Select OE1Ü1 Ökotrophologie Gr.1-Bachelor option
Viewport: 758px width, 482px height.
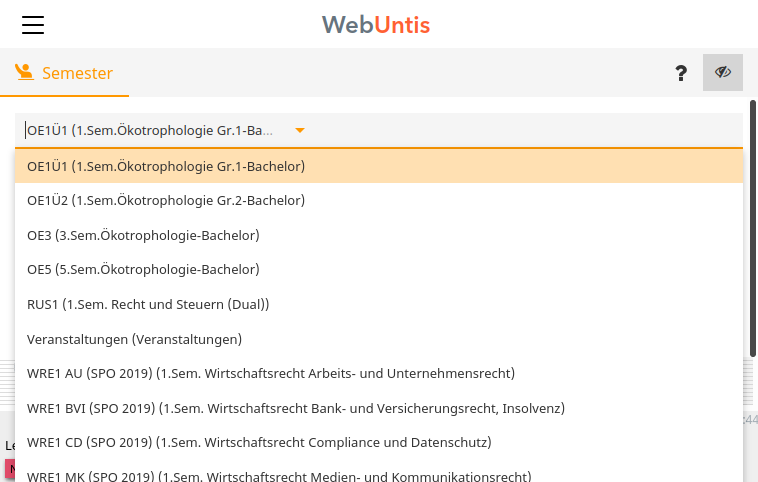(x=166, y=166)
